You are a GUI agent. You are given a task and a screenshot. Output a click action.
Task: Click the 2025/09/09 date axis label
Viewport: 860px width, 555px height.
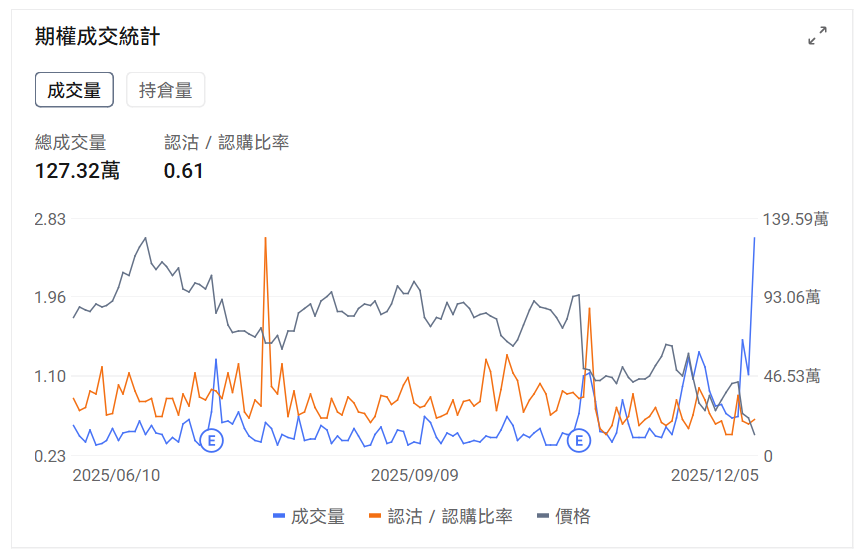414,475
